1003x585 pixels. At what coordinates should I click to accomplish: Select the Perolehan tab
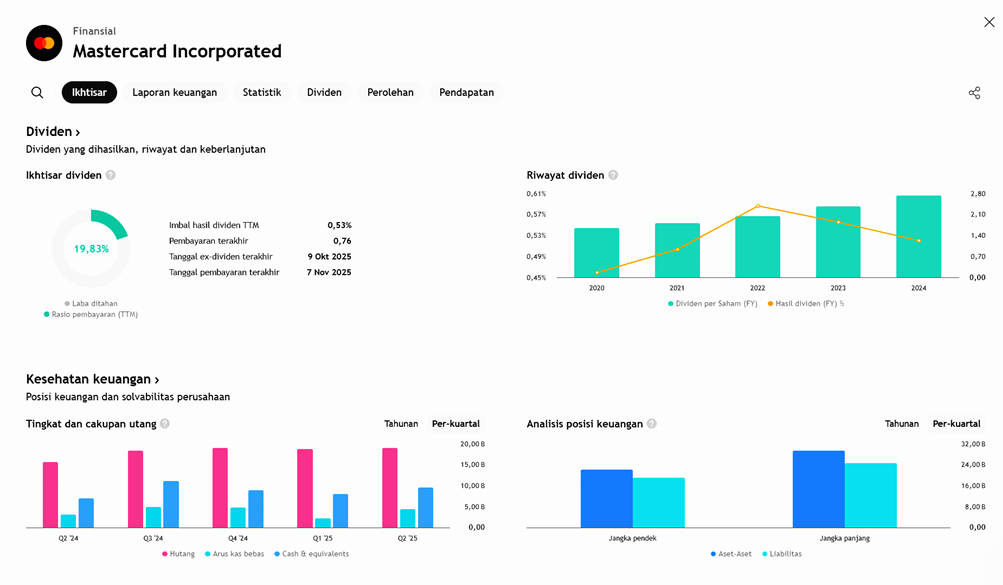(390, 93)
